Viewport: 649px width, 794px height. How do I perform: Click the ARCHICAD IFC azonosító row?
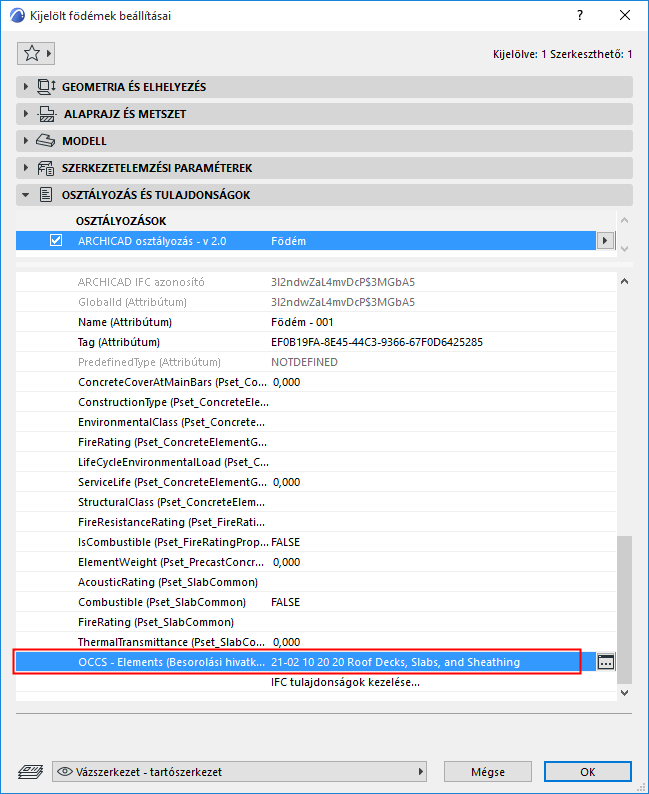316,282
